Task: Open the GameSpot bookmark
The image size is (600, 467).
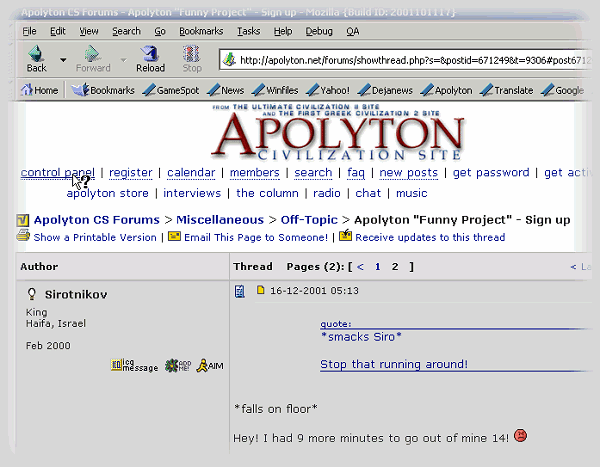Action: [171, 90]
